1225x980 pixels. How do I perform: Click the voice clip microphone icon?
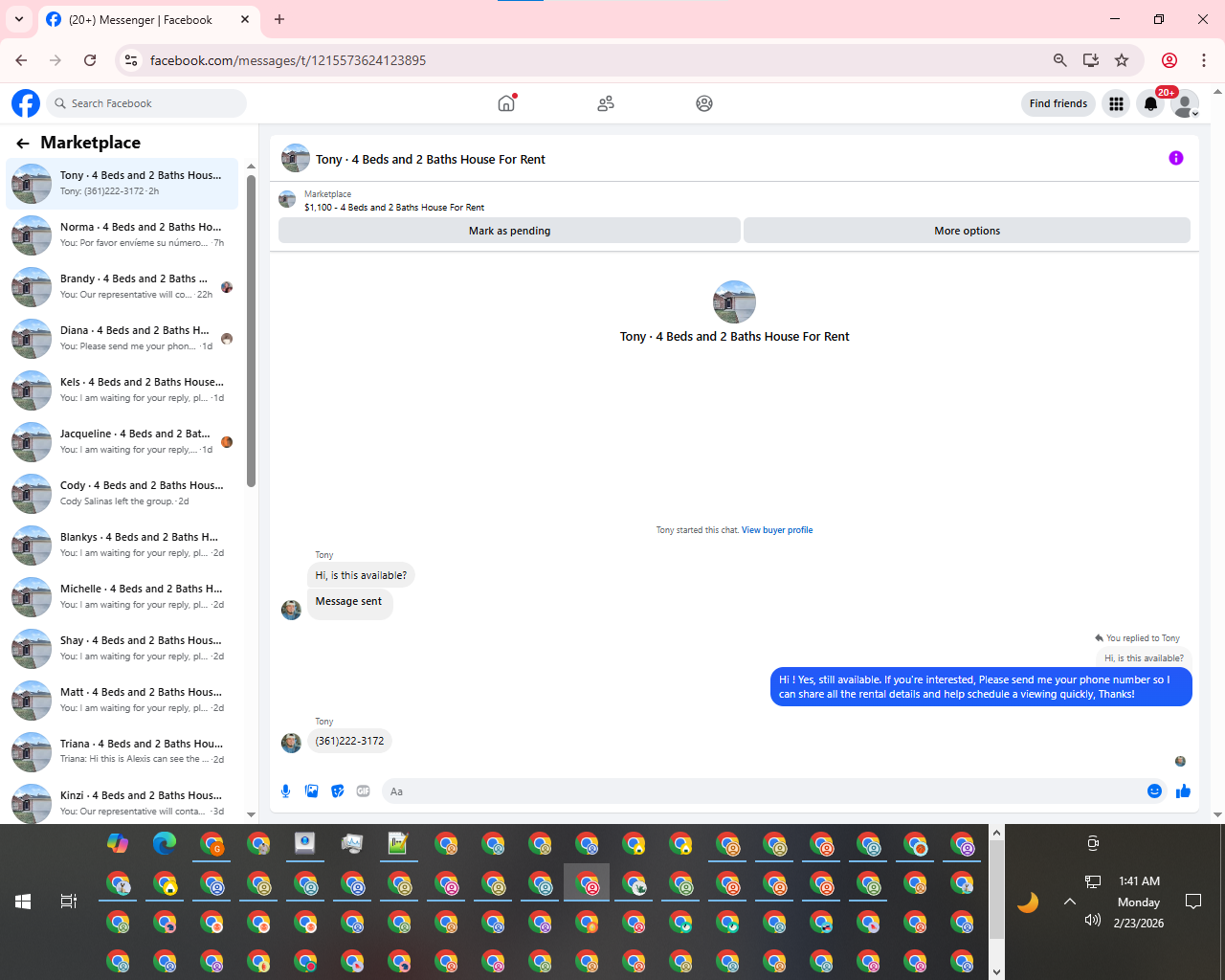pos(285,791)
